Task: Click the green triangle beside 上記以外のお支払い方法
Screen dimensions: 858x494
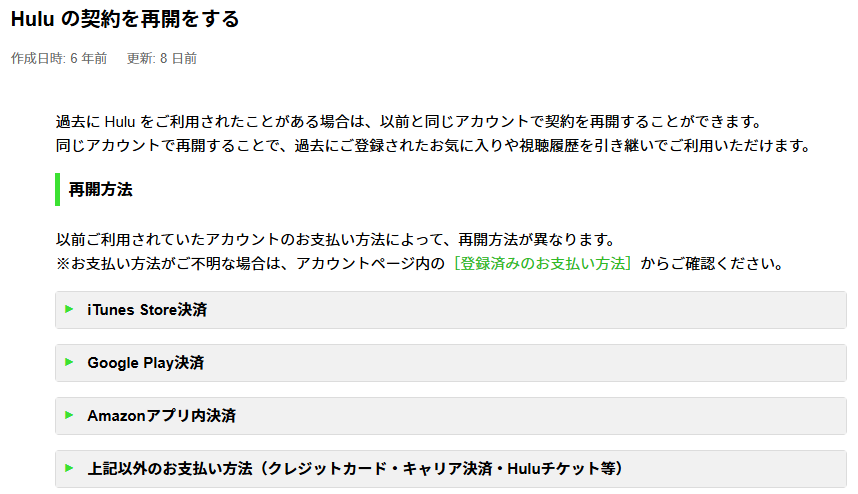Action: tap(69, 468)
